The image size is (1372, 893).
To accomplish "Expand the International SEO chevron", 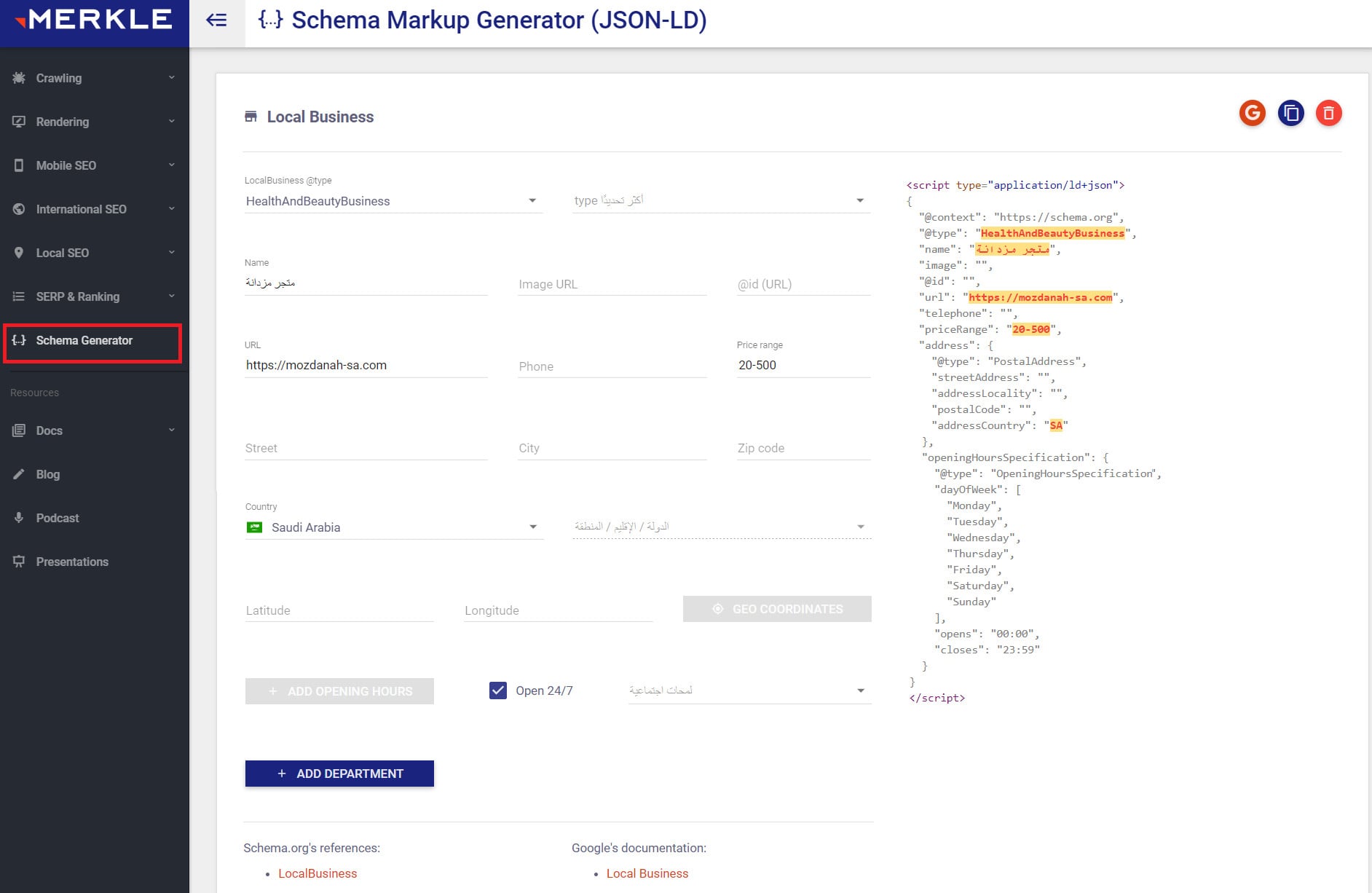I will click(x=172, y=208).
